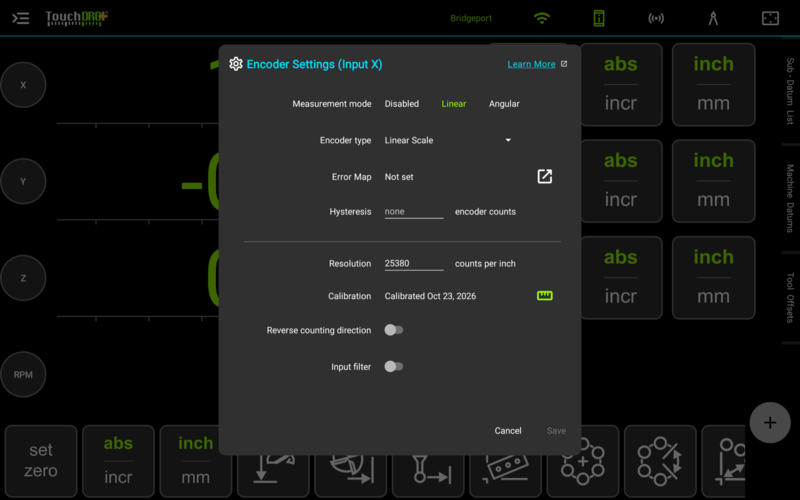Click the Save button

point(556,431)
